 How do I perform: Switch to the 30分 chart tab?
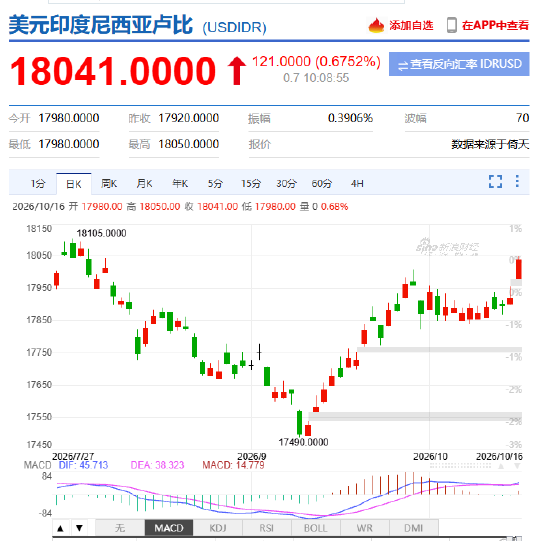click(286, 183)
